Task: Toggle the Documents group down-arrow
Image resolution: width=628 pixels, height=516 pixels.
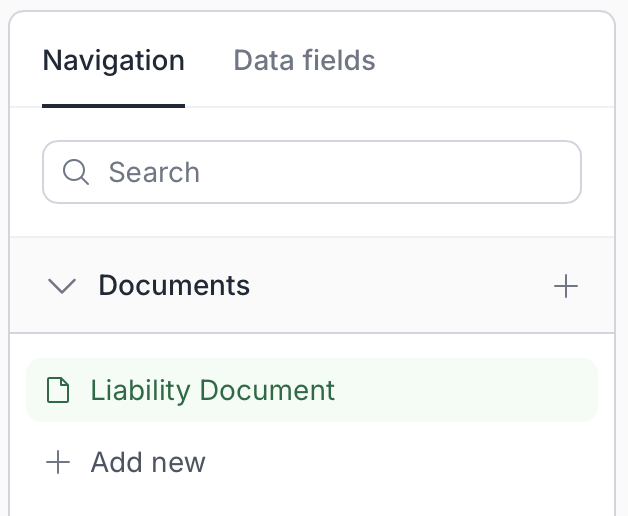Action: (62, 286)
